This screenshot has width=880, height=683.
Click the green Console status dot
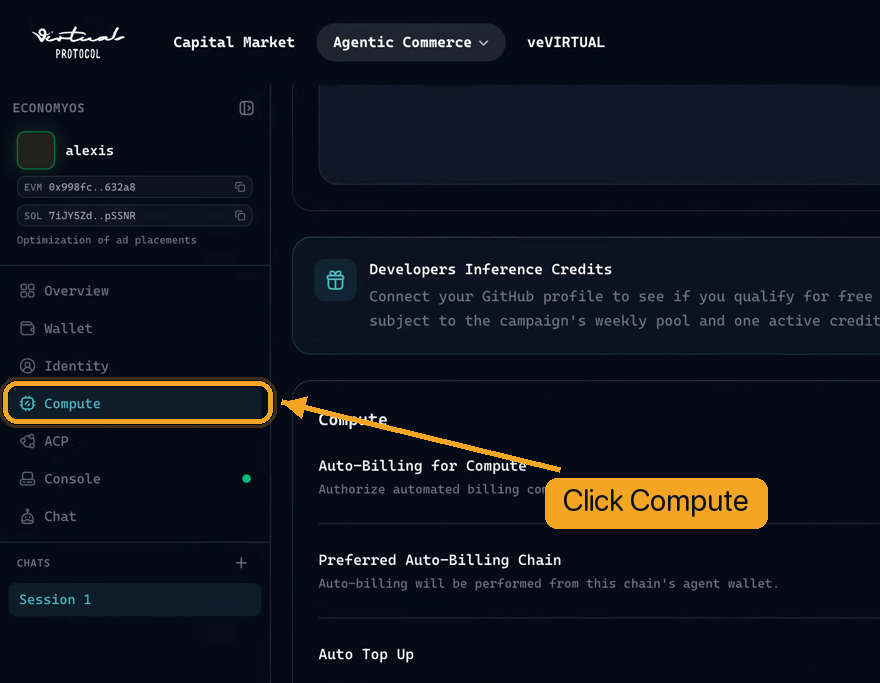(246, 479)
